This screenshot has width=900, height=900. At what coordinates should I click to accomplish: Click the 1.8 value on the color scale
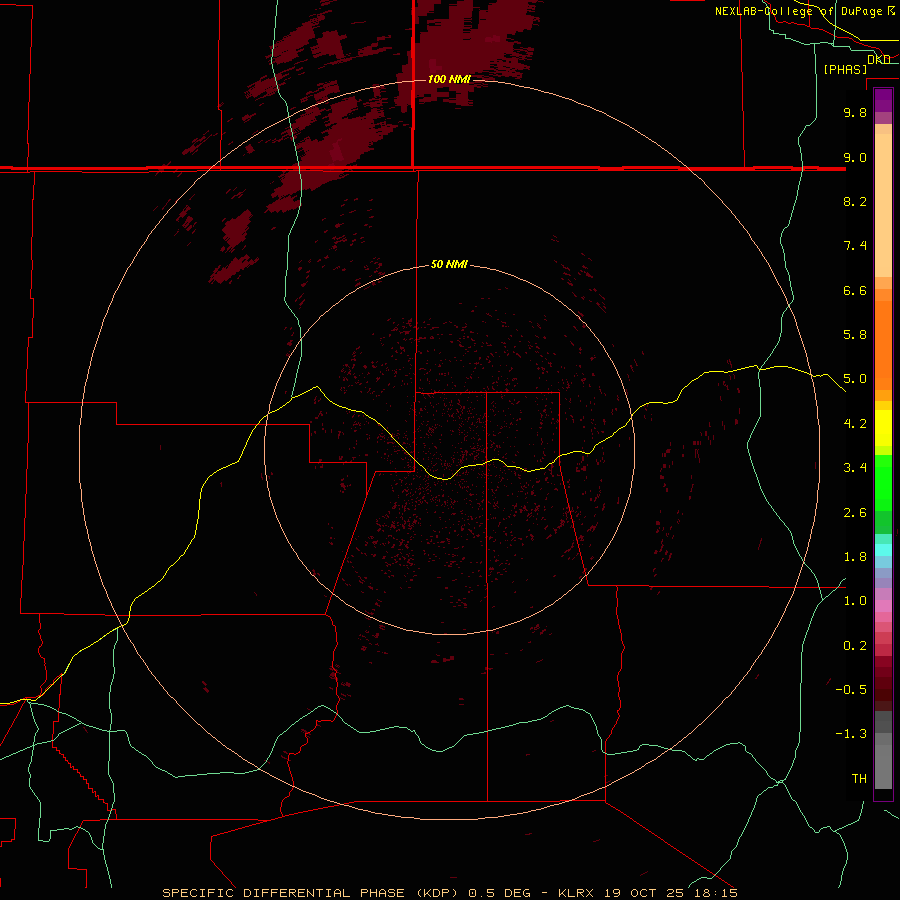(855, 557)
